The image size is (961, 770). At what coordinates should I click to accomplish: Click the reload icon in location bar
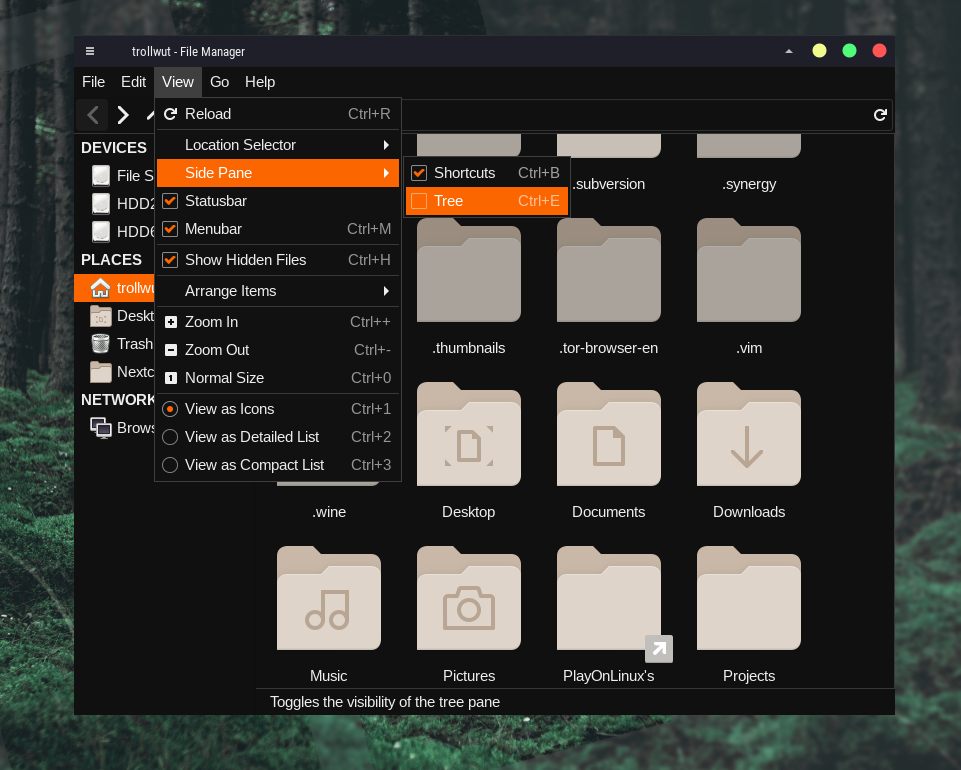(x=880, y=115)
